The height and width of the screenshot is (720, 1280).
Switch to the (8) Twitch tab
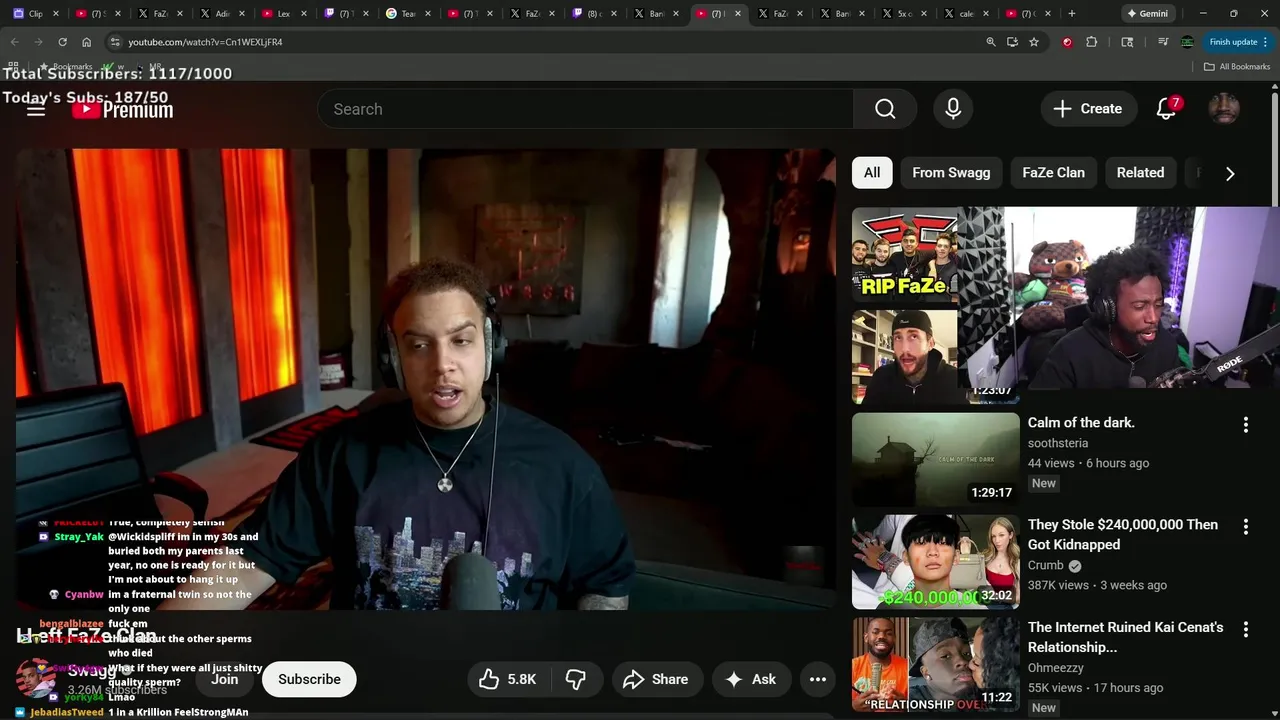(x=594, y=14)
